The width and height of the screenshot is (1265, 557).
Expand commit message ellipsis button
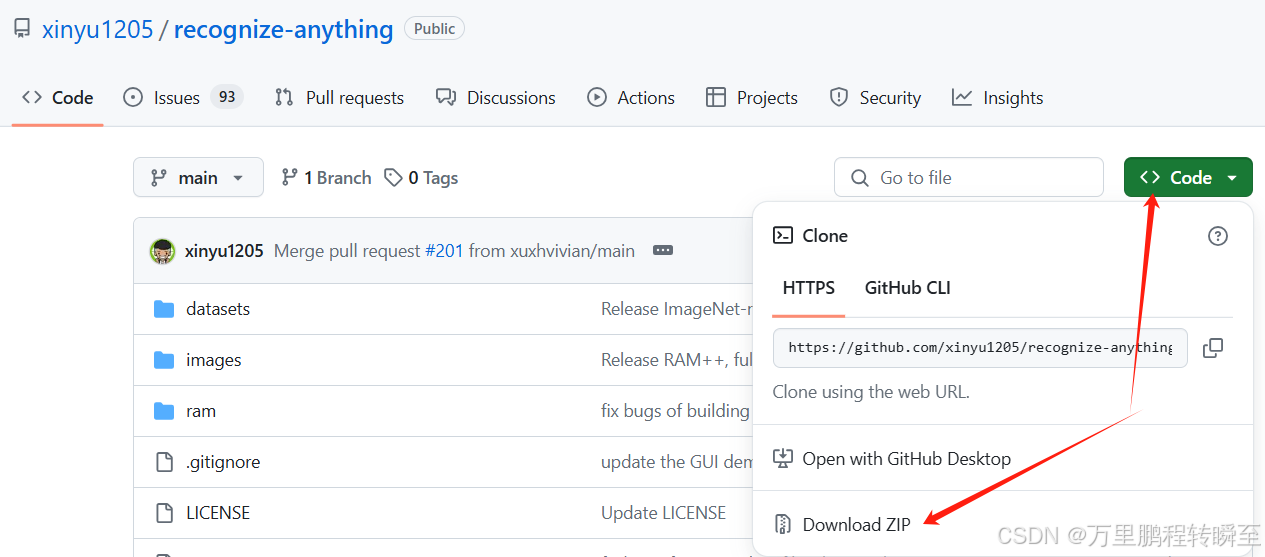click(663, 251)
